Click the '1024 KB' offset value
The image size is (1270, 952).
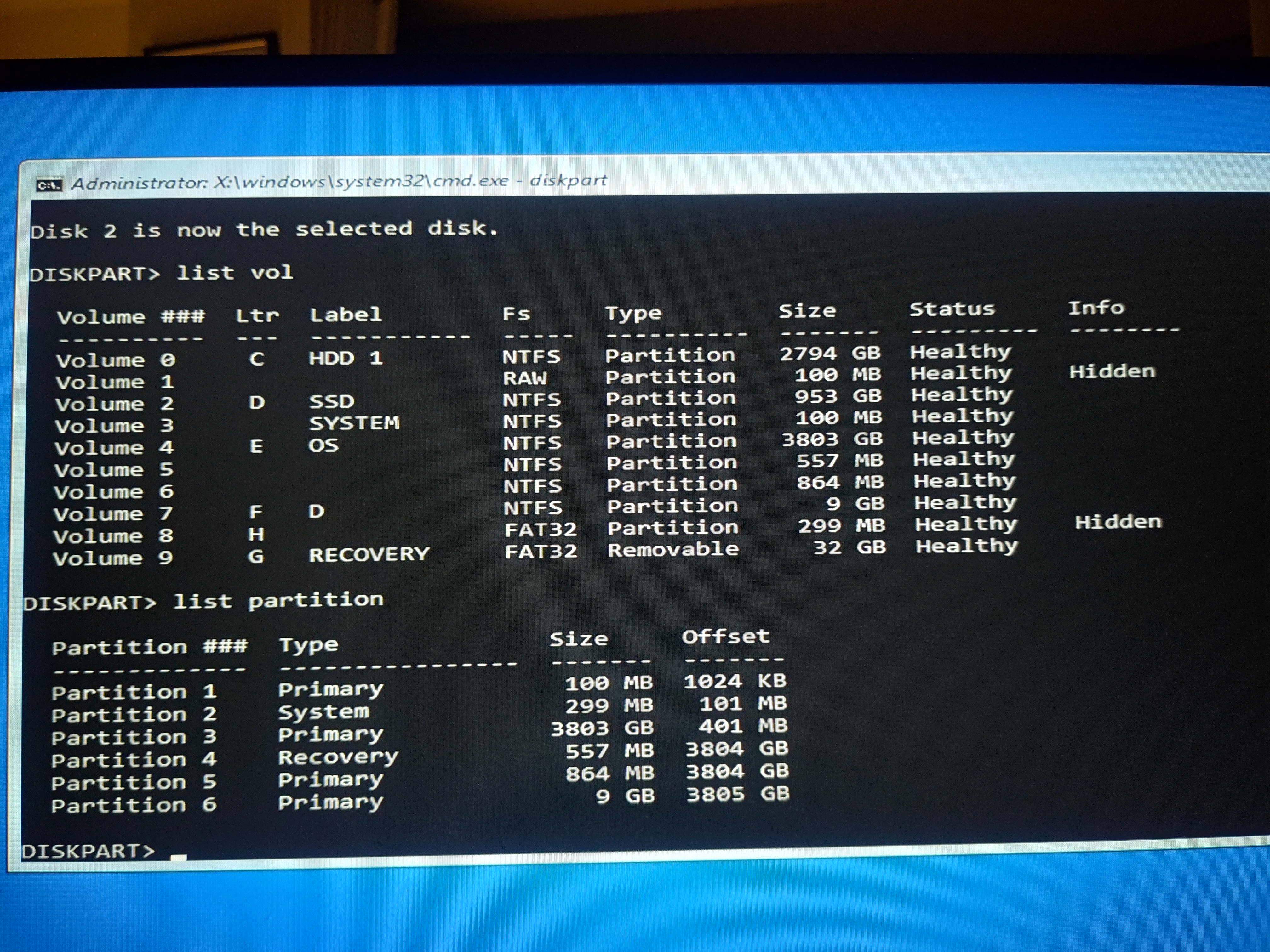[x=735, y=681]
